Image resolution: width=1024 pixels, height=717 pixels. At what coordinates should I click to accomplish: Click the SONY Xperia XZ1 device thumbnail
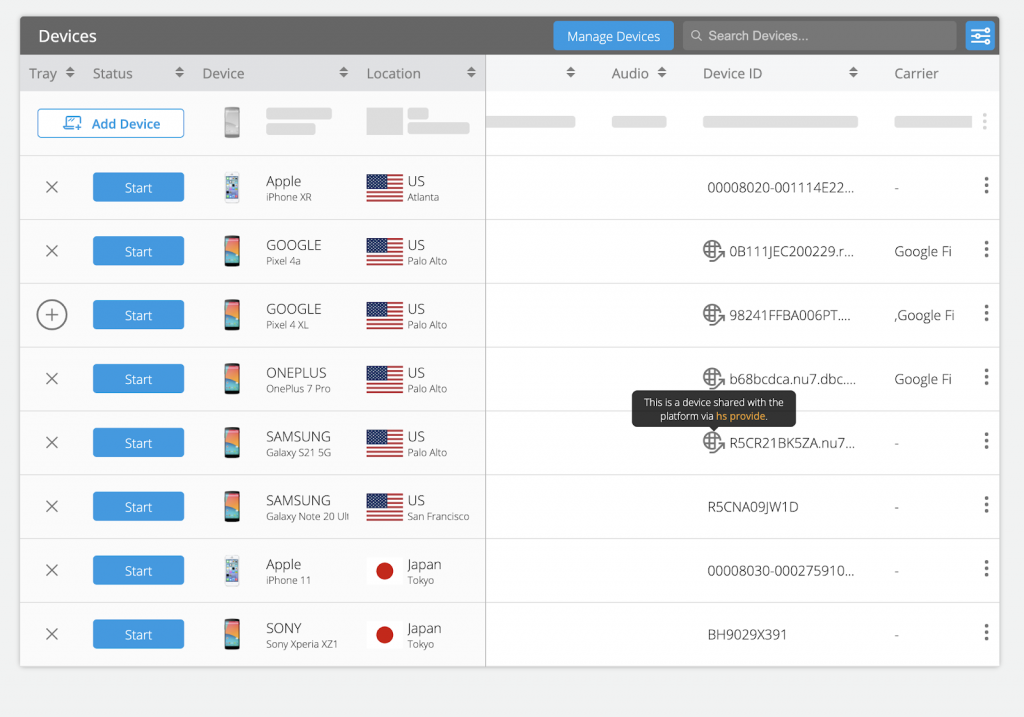click(x=232, y=634)
